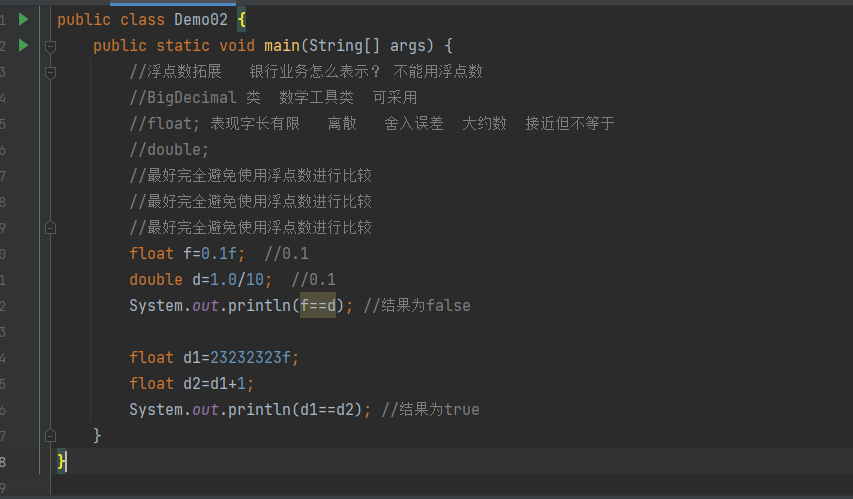
Task: Click the 23232323f literal value
Action: pos(251,357)
